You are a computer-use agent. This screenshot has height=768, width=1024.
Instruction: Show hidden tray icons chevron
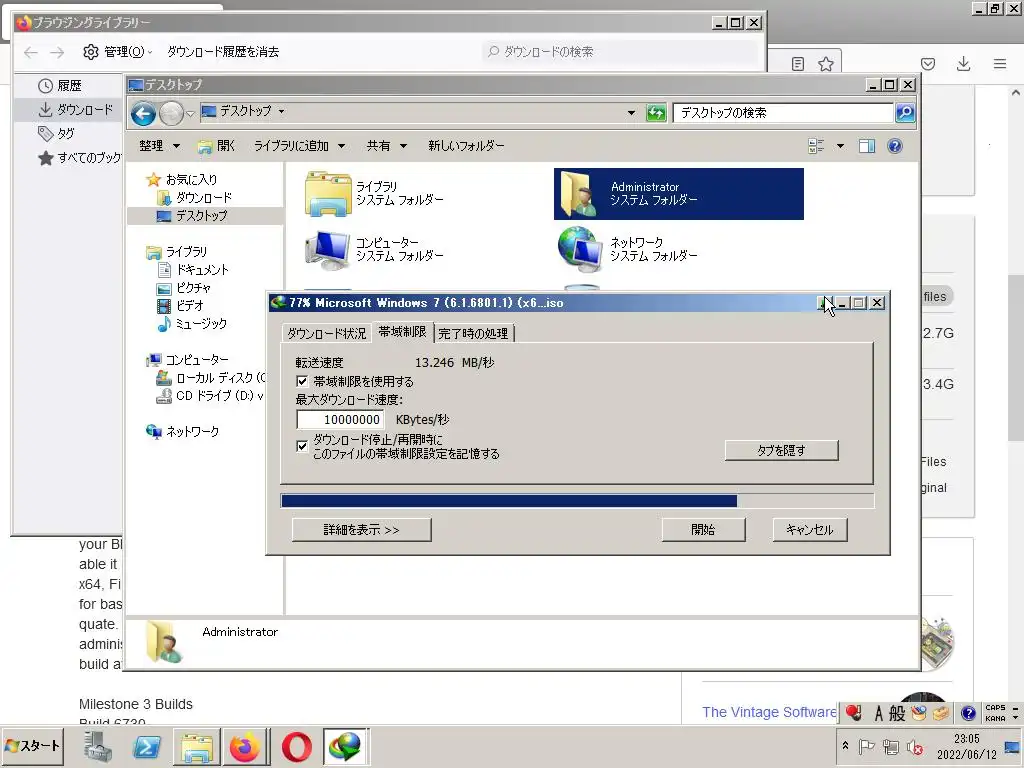pos(845,746)
